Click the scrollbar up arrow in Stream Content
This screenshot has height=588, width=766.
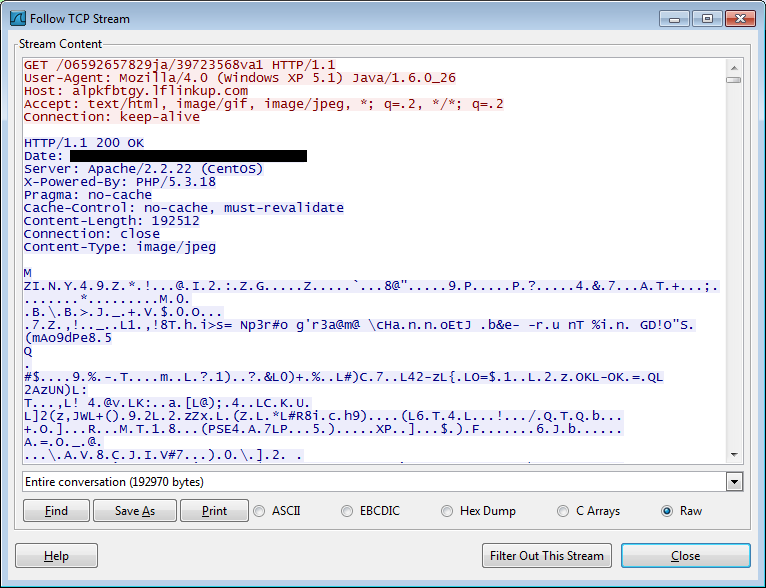click(734, 65)
